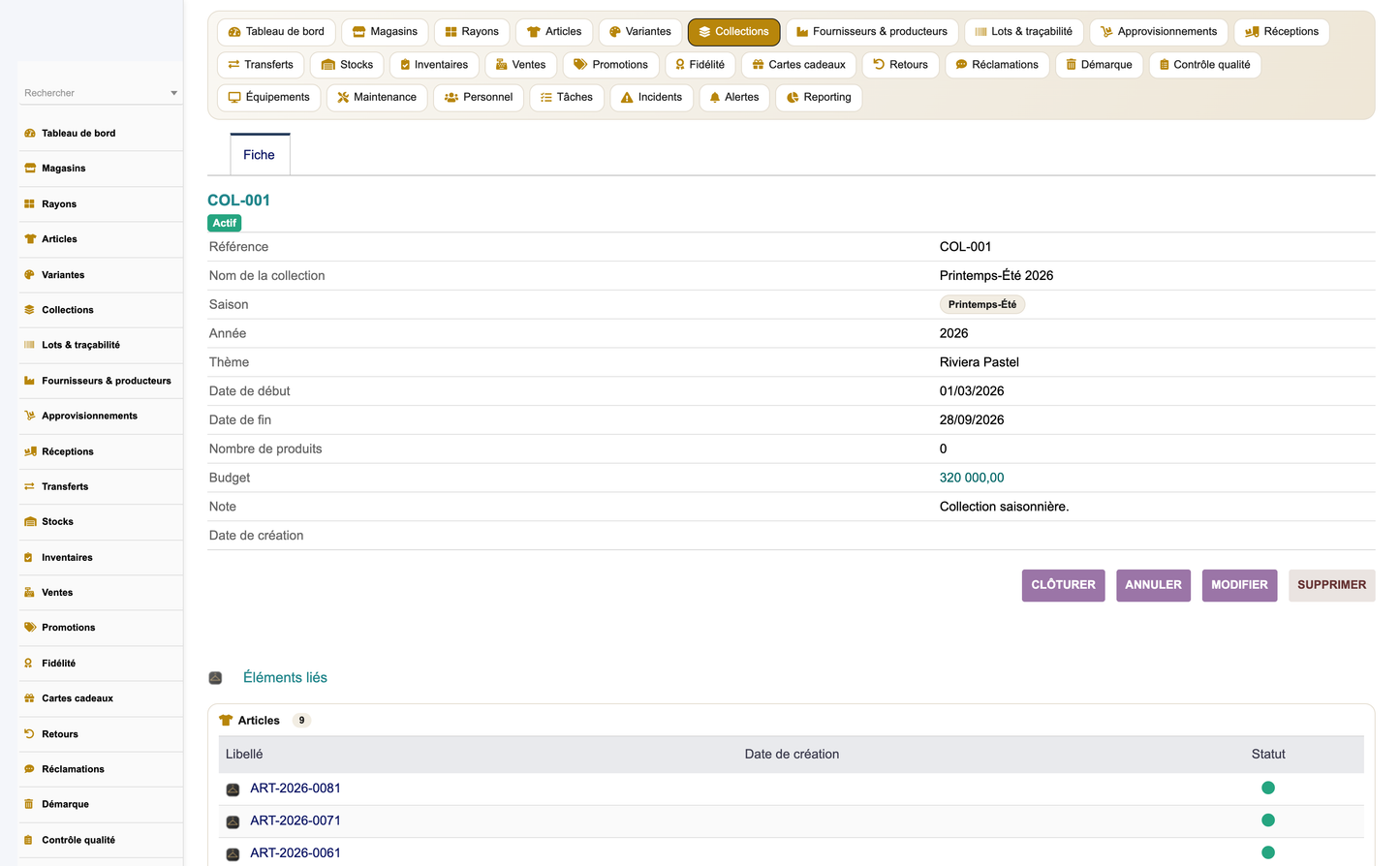Click the Fidélité ribbon icon in sidebar
Image resolution: width=1400 pixels, height=866 pixels.
pos(29,664)
